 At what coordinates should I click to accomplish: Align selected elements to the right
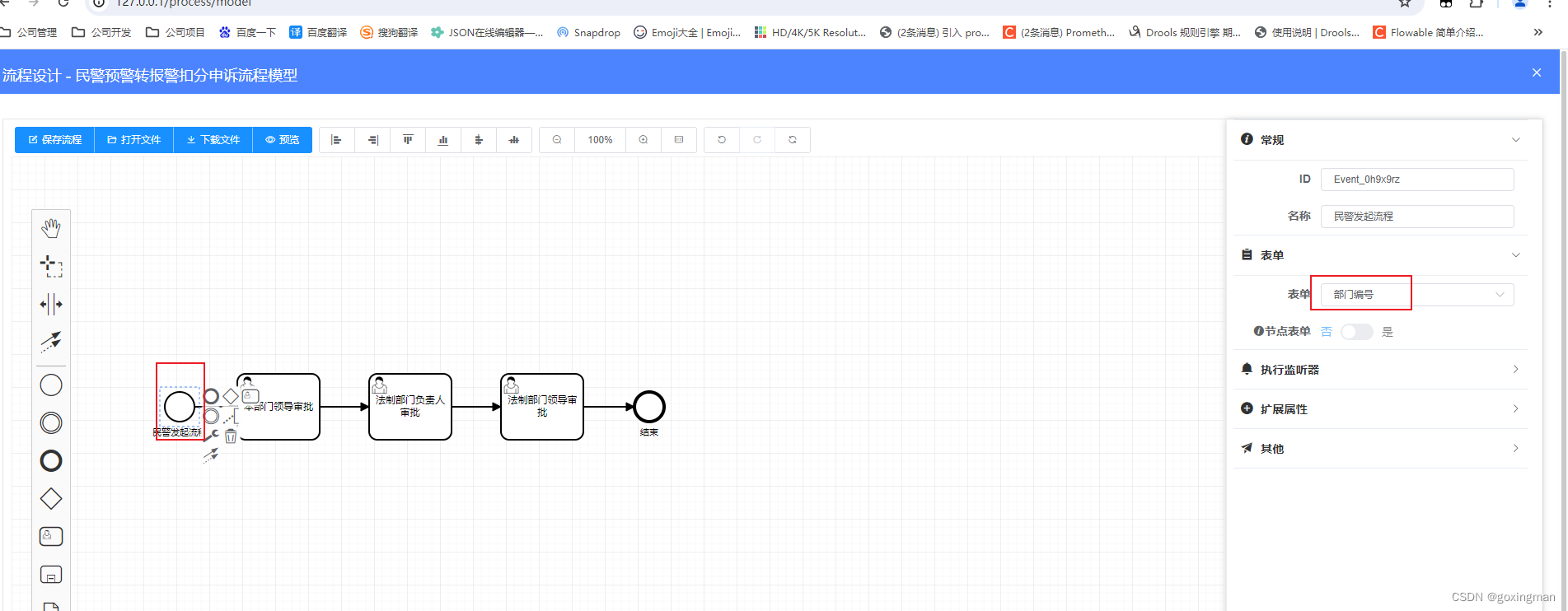point(372,140)
